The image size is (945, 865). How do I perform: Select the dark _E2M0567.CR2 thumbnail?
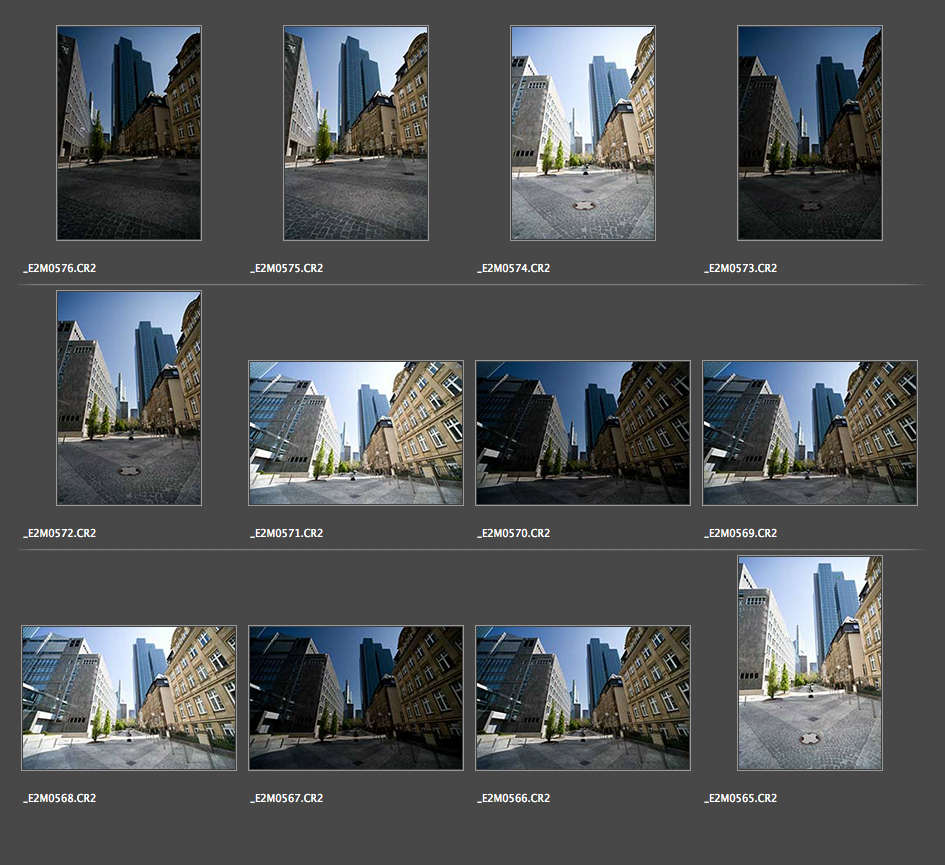point(356,698)
